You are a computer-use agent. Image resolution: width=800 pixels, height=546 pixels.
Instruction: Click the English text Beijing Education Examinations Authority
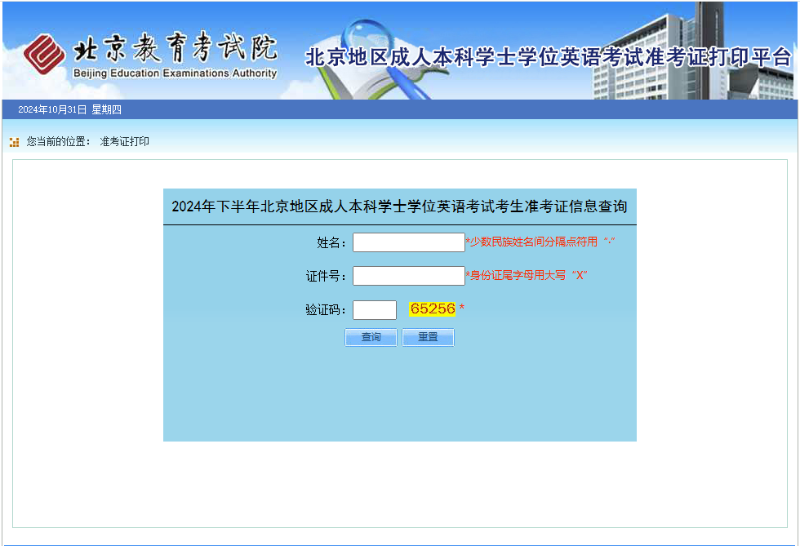(174, 74)
